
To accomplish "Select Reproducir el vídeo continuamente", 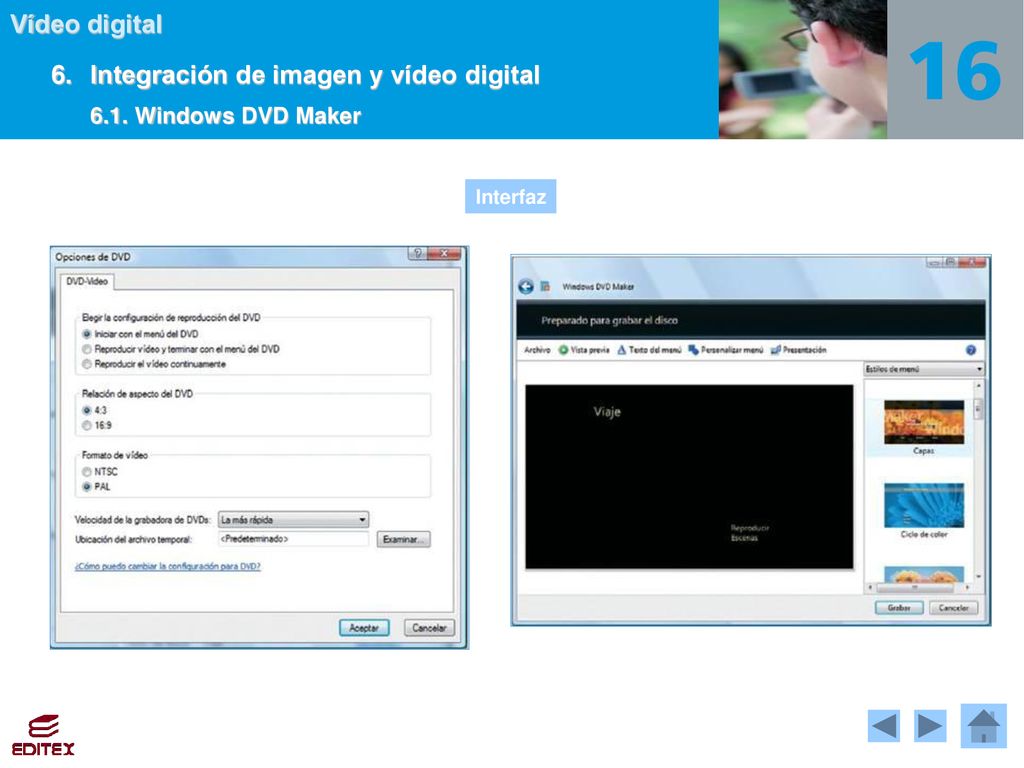I will [153, 364].
